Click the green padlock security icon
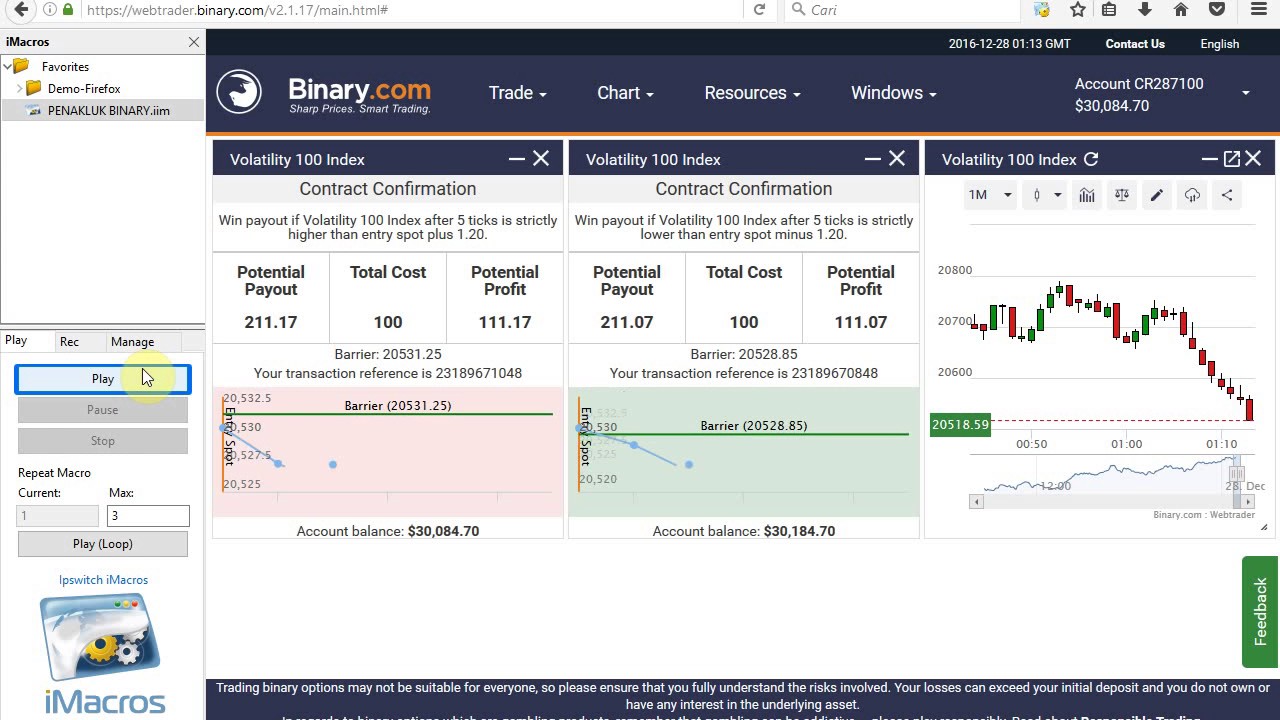 [68, 10]
